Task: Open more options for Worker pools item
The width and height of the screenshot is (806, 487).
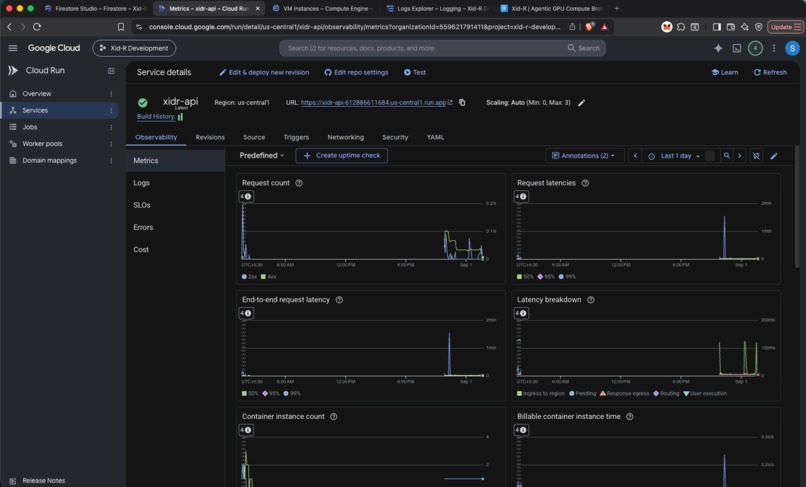Action: 111,143
